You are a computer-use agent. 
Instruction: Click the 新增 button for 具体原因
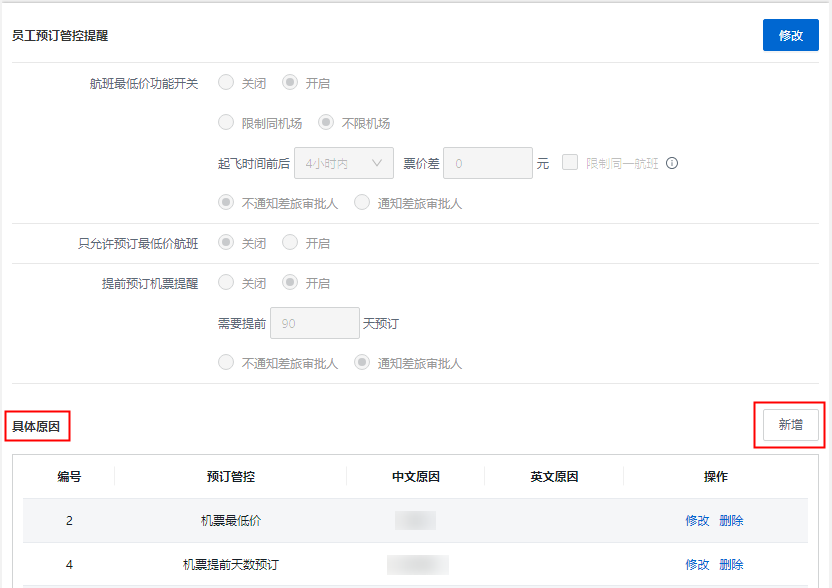(791, 425)
